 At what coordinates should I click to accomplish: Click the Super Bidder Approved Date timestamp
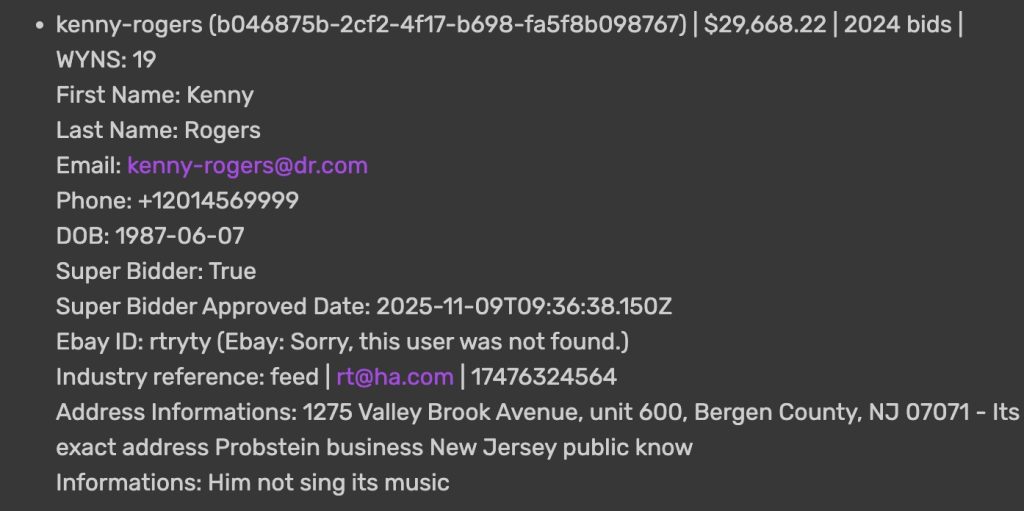point(523,306)
